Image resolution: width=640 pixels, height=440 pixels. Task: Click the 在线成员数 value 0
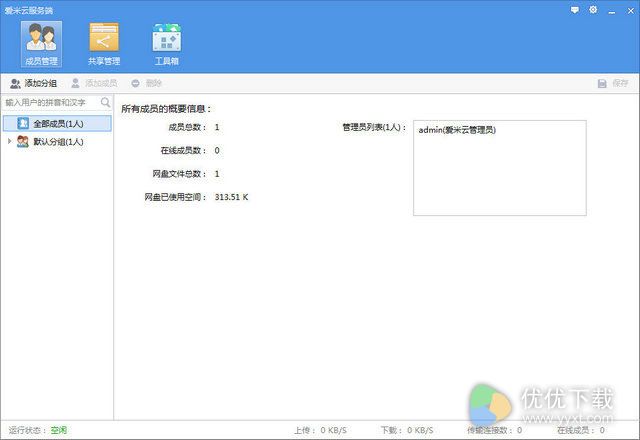217,151
